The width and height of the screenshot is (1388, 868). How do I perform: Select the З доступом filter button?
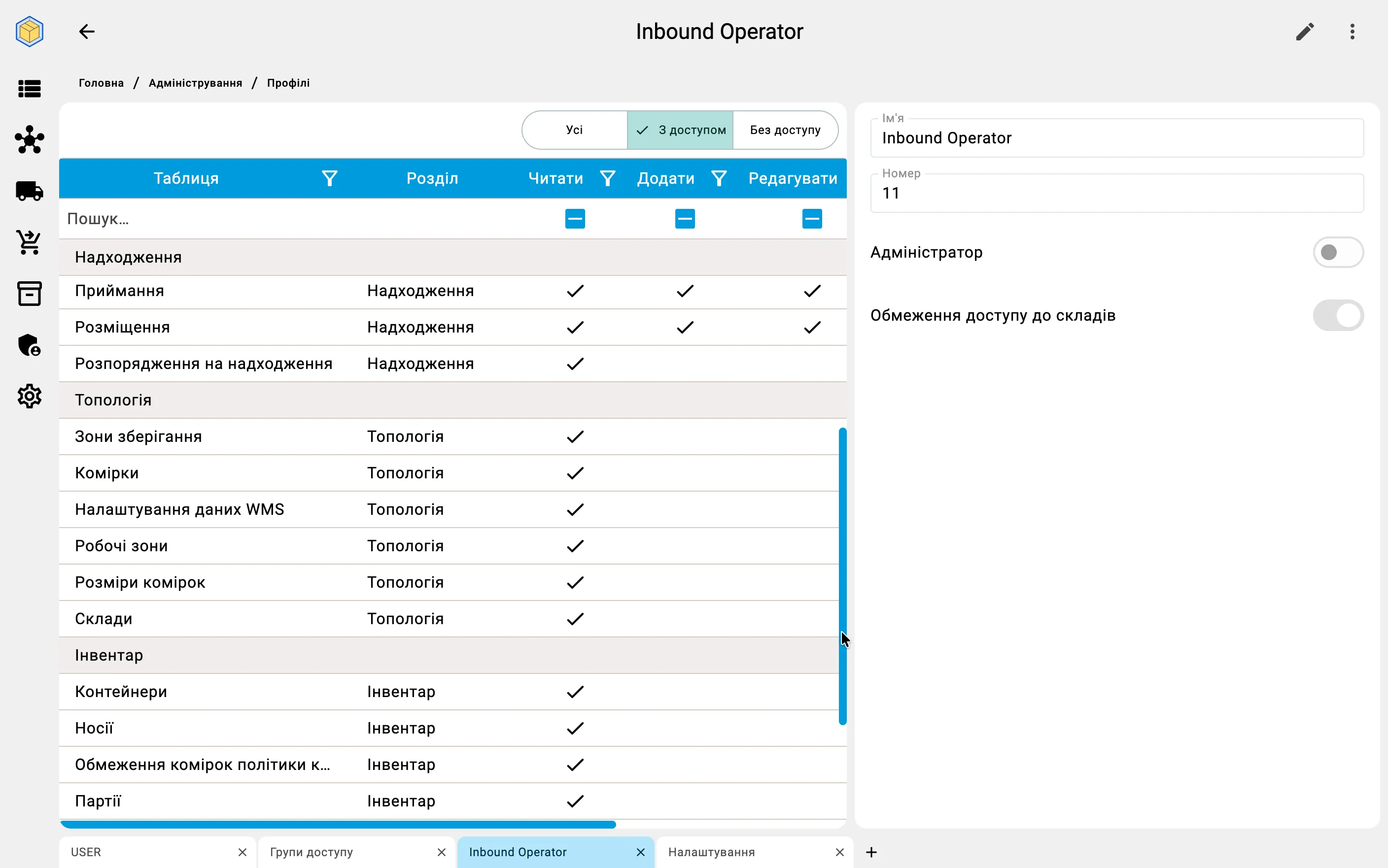680,130
